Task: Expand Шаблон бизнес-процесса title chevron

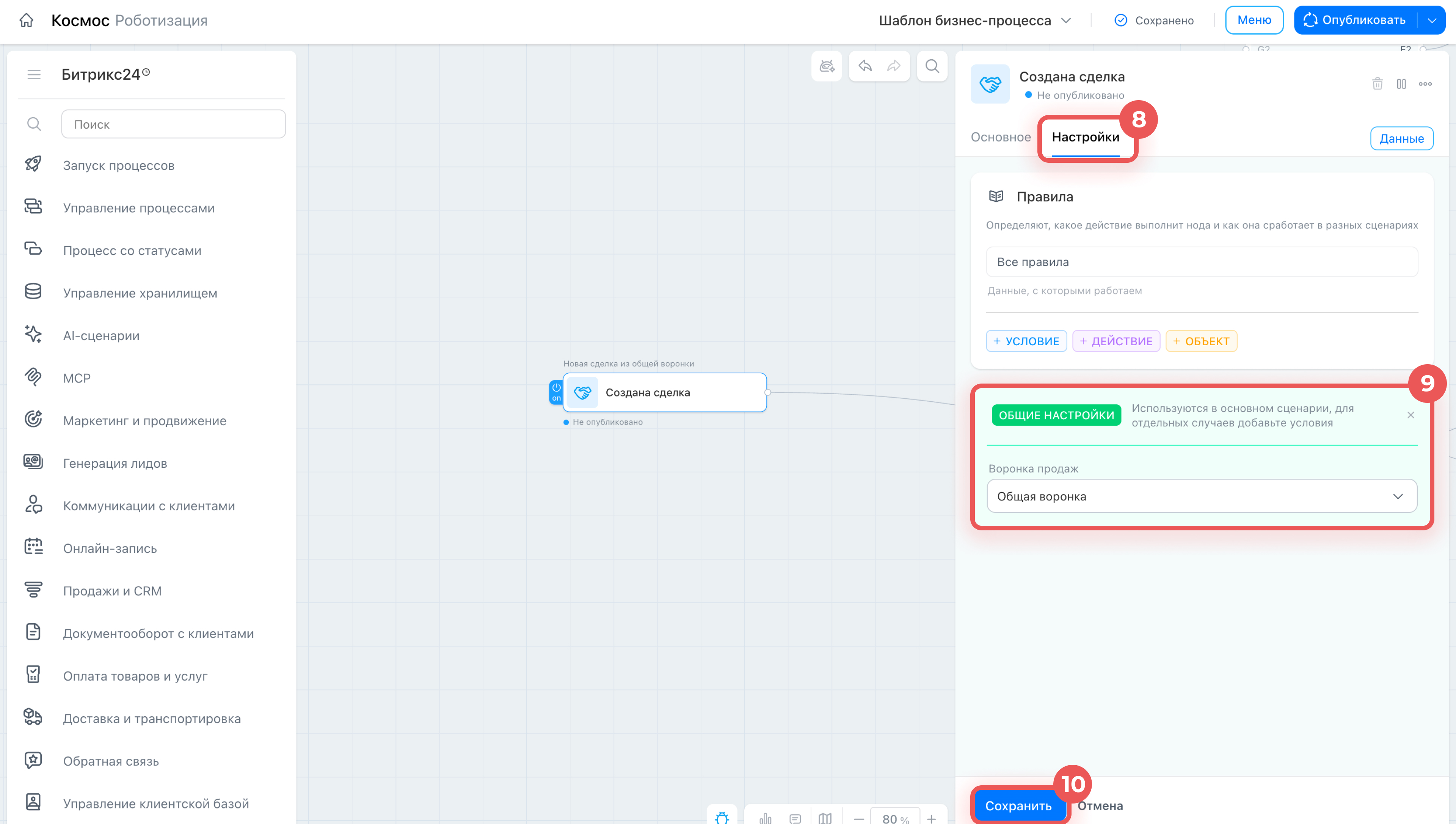Action: tap(1067, 20)
